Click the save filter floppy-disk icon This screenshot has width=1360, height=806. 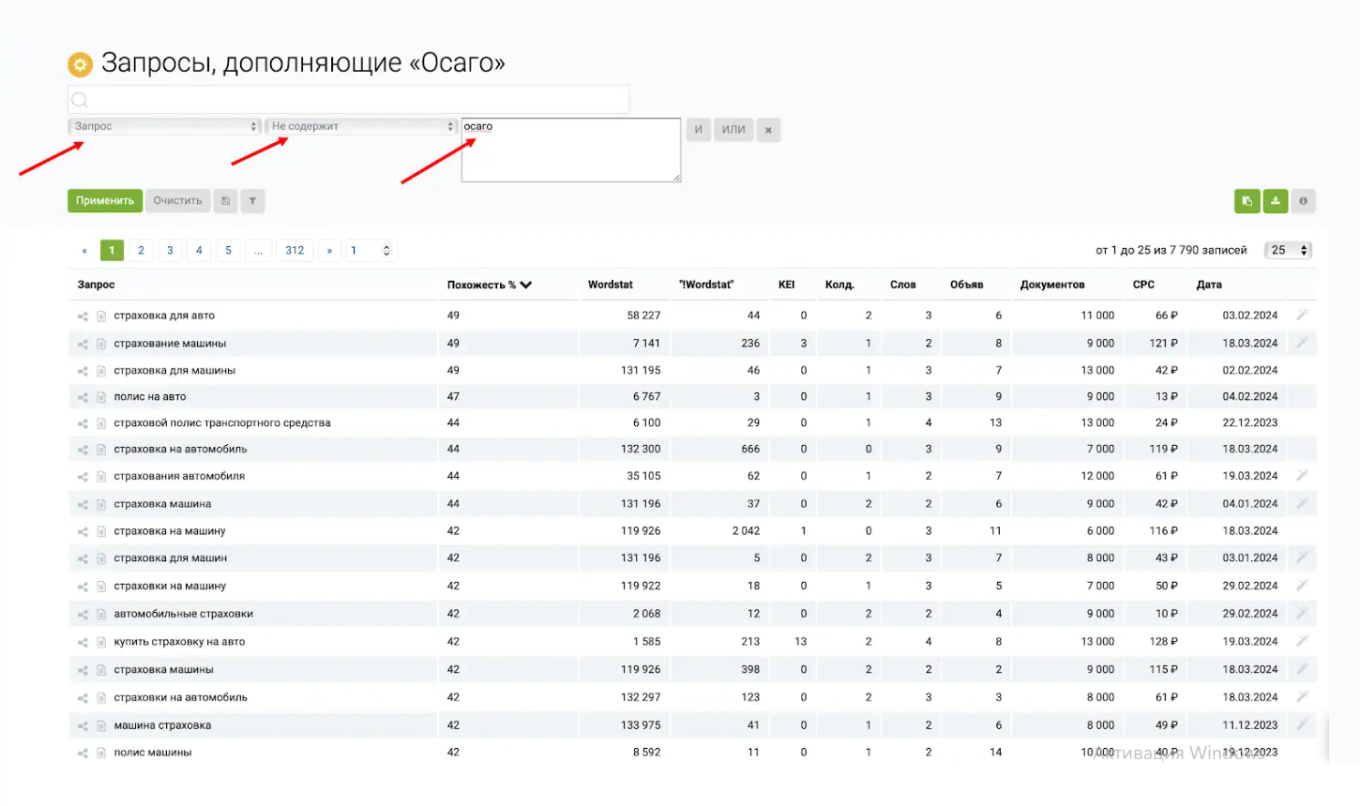click(226, 201)
